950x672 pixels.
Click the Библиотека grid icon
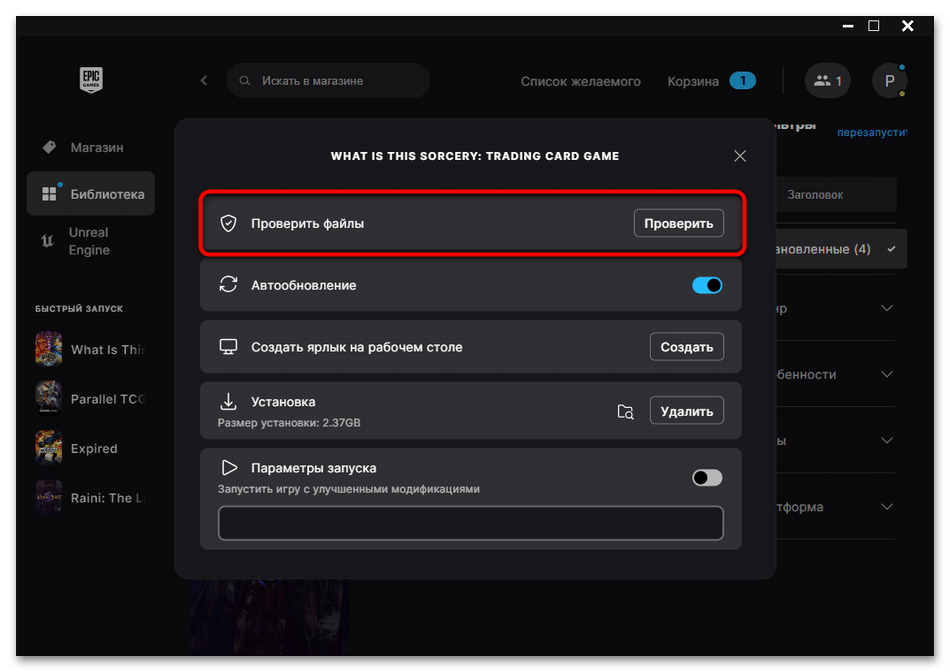tap(49, 194)
